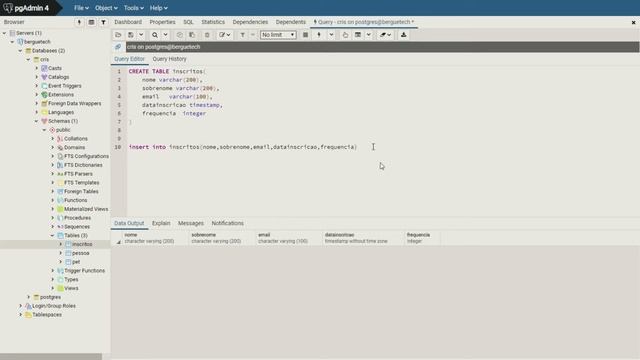Open the Find options dropdown arrow

pyautogui.click(x=165, y=35)
